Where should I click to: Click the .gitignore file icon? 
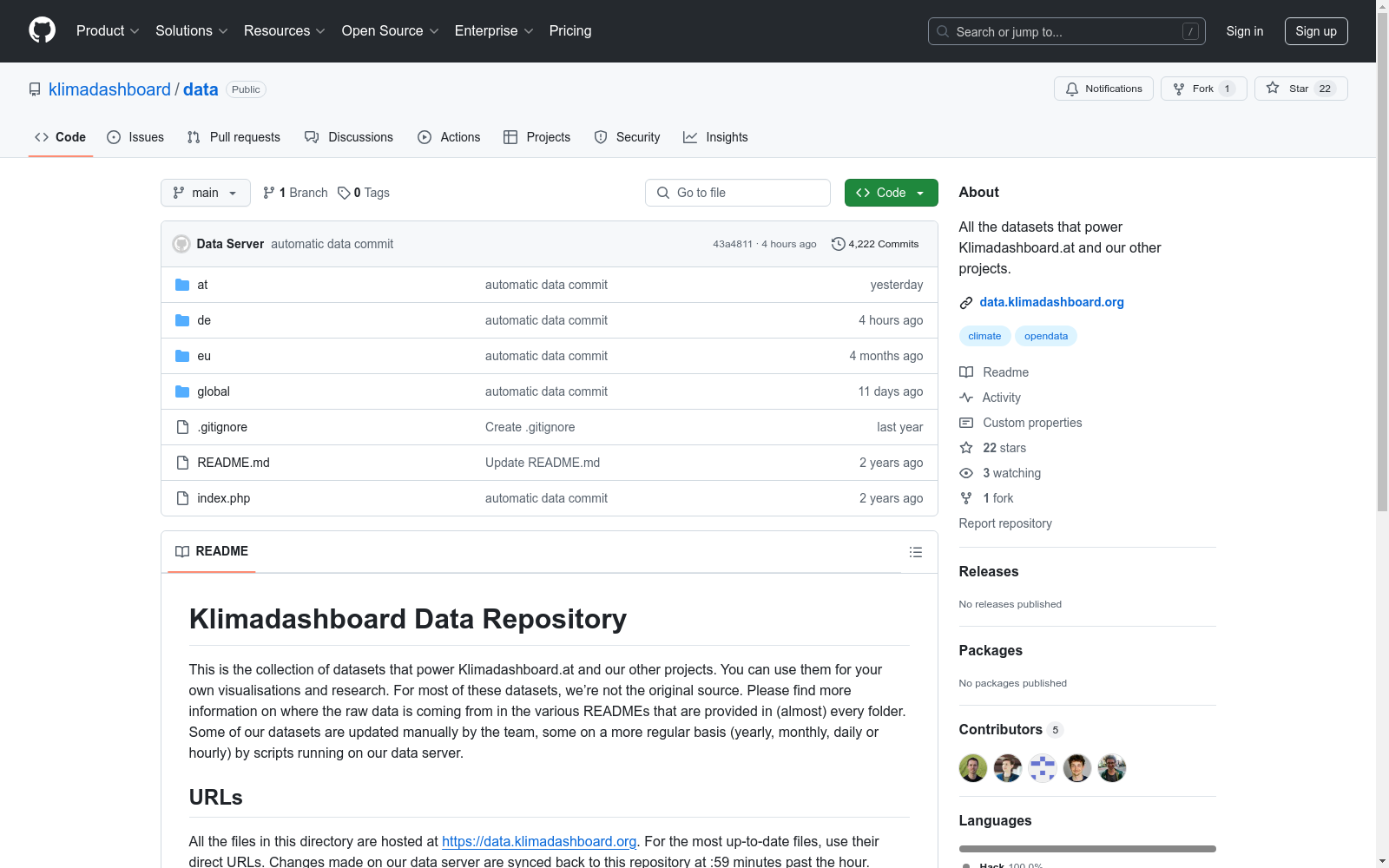182,427
